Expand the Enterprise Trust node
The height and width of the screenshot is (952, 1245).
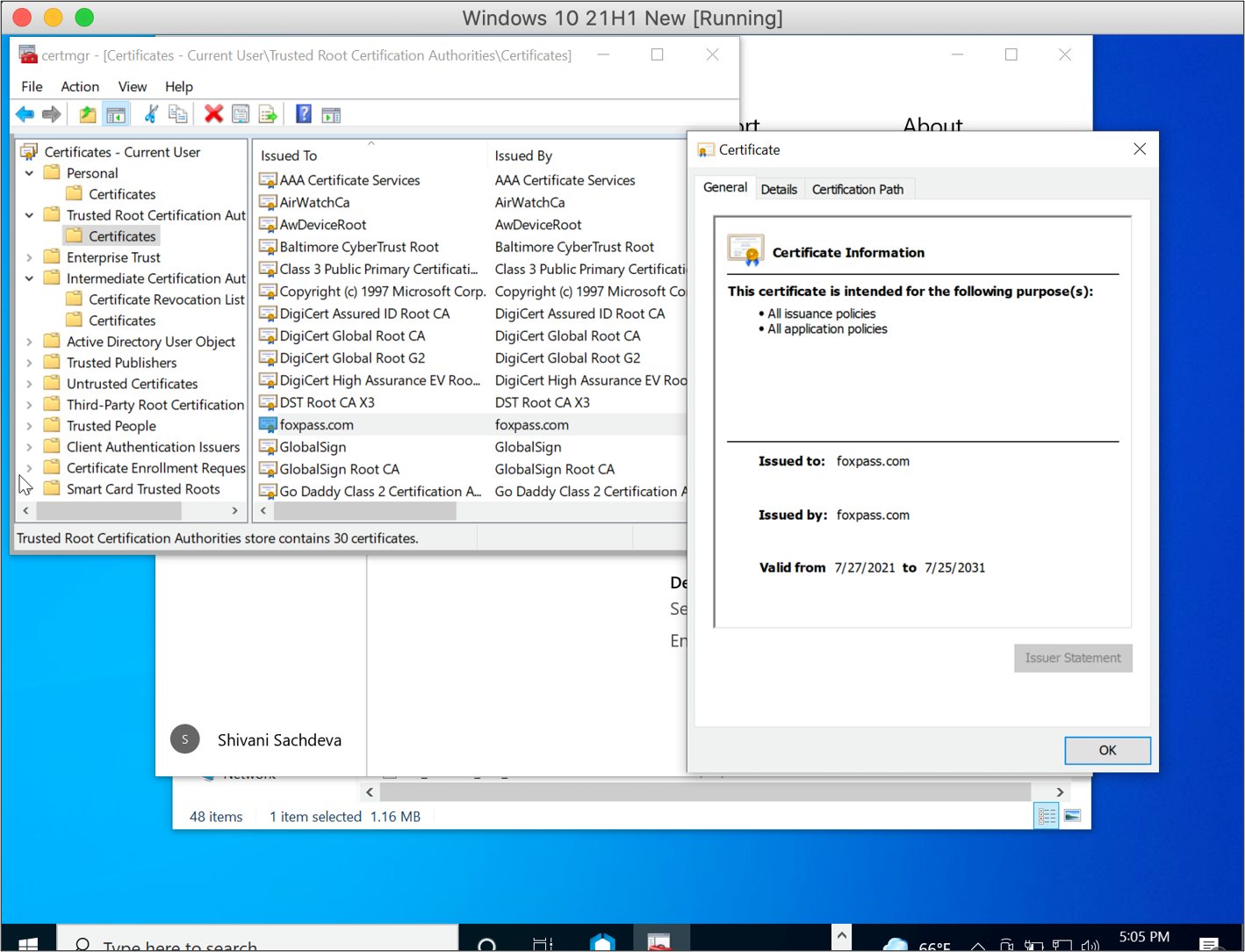(29, 257)
